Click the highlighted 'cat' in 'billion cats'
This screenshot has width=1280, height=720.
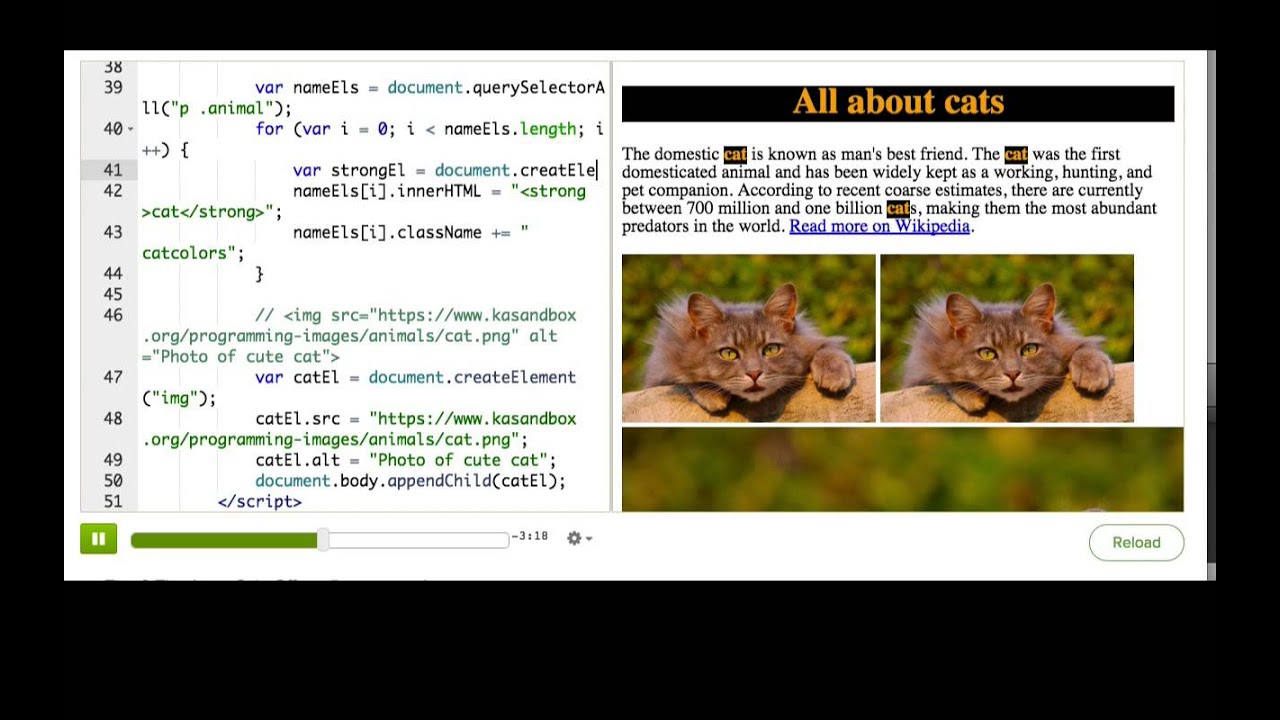pyautogui.click(x=898, y=208)
